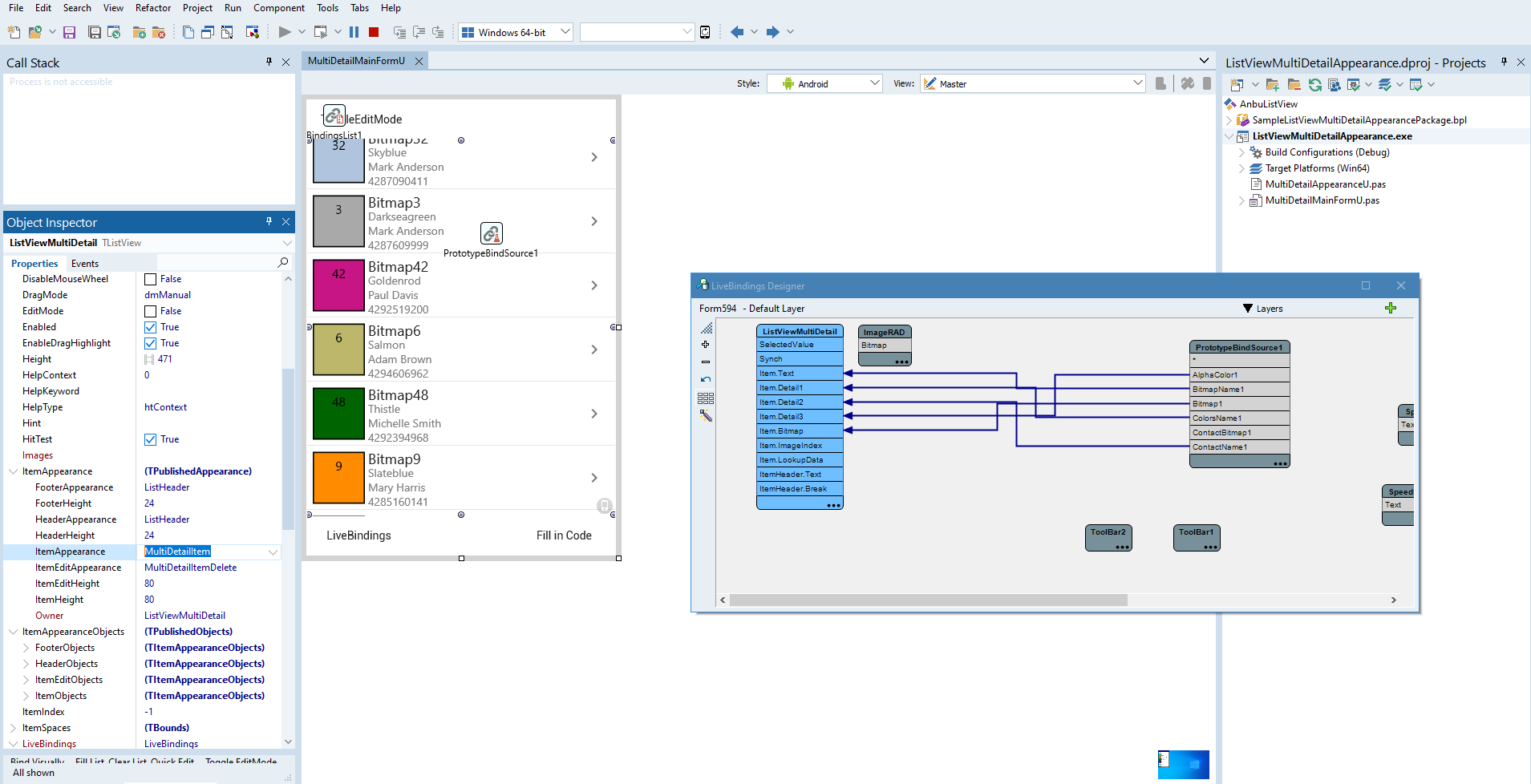The height and width of the screenshot is (784, 1531).
Task: Click the LiveBindings button on the form
Action: (x=358, y=535)
